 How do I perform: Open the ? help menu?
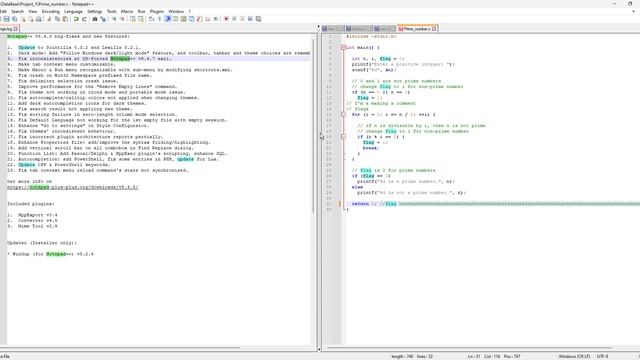[x=189, y=11]
